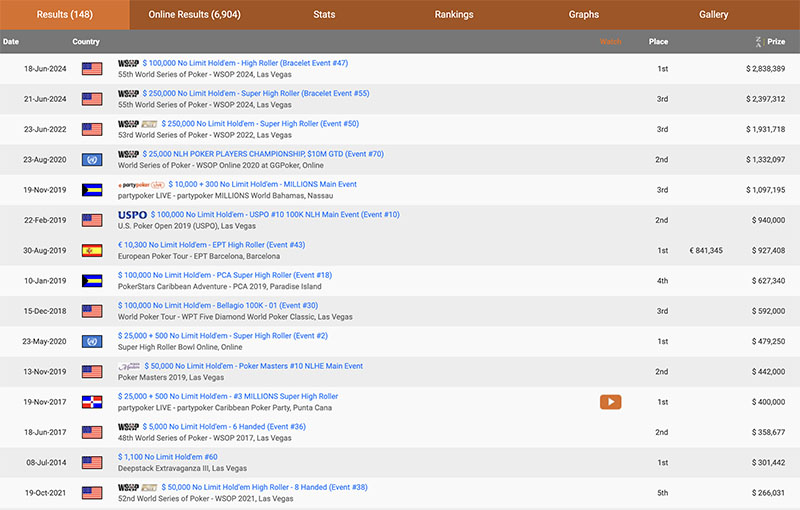Click the WSOP logo beside Bracelet Event #47
Image resolution: width=800 pixels, height=510 pixels.
pyautogui.click(x=128, y=63)
